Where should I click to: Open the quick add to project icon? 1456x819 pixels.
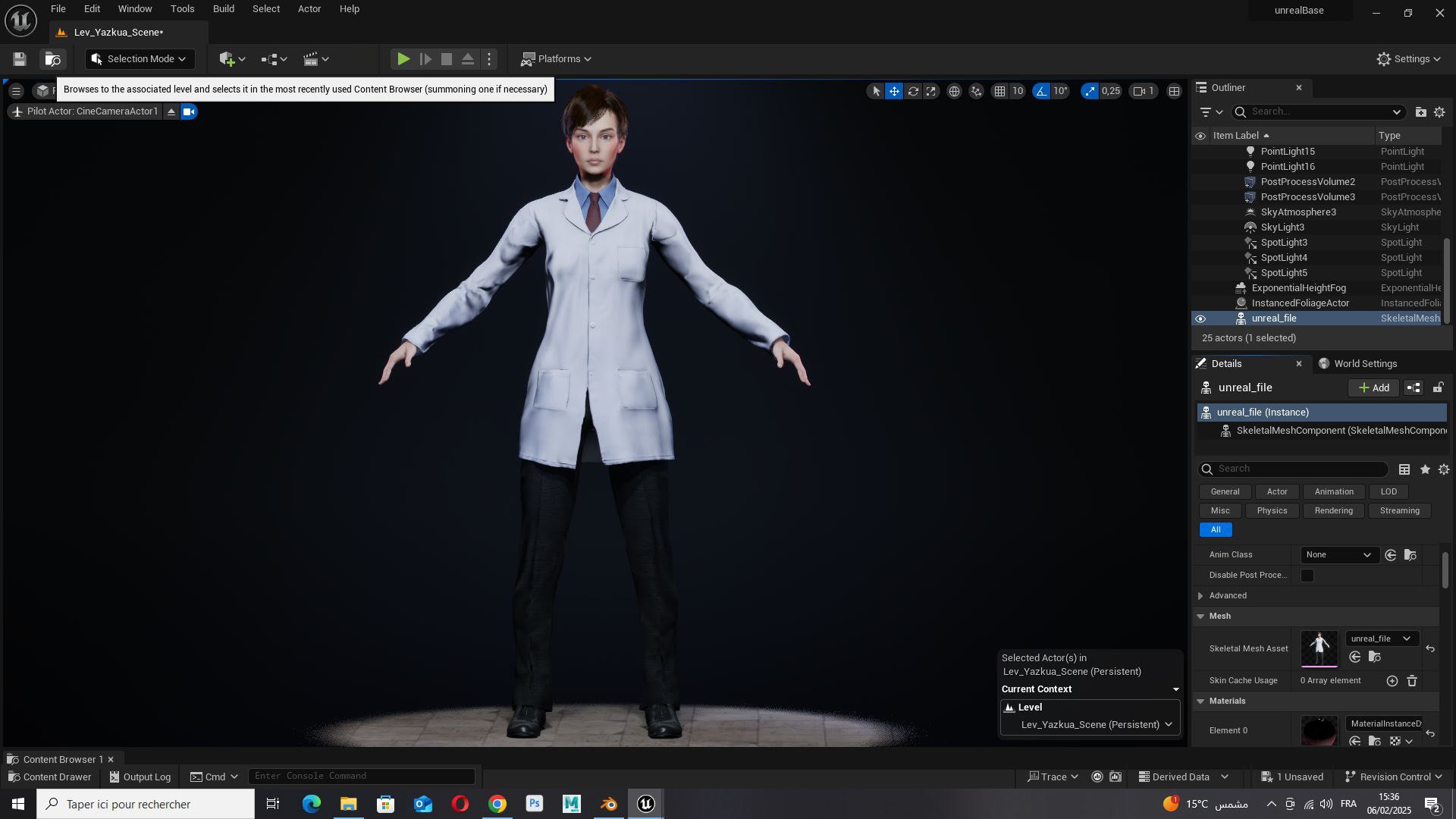tap(231, 59)
